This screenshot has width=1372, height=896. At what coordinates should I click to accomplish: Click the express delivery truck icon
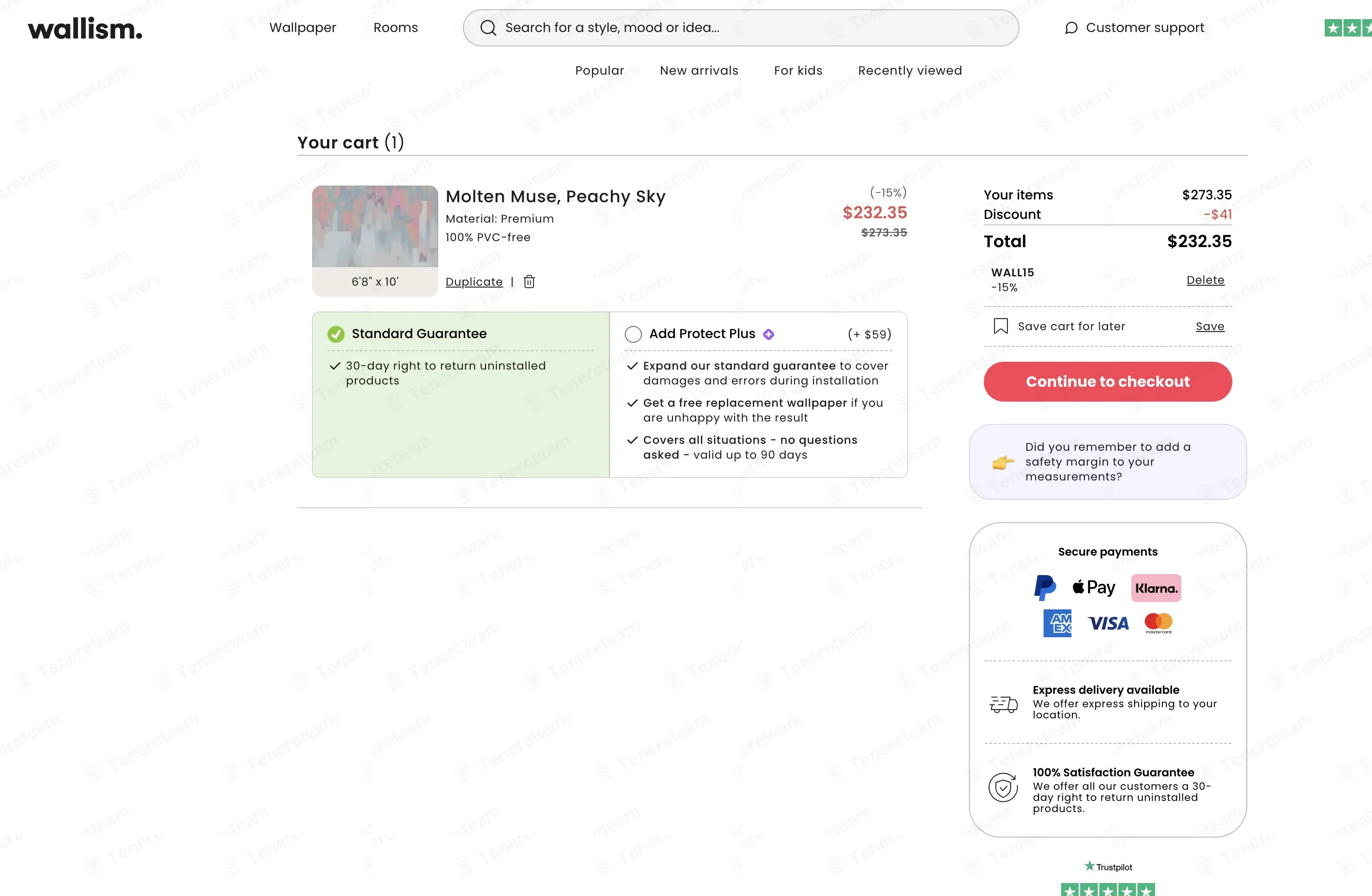coord(1004,704)
